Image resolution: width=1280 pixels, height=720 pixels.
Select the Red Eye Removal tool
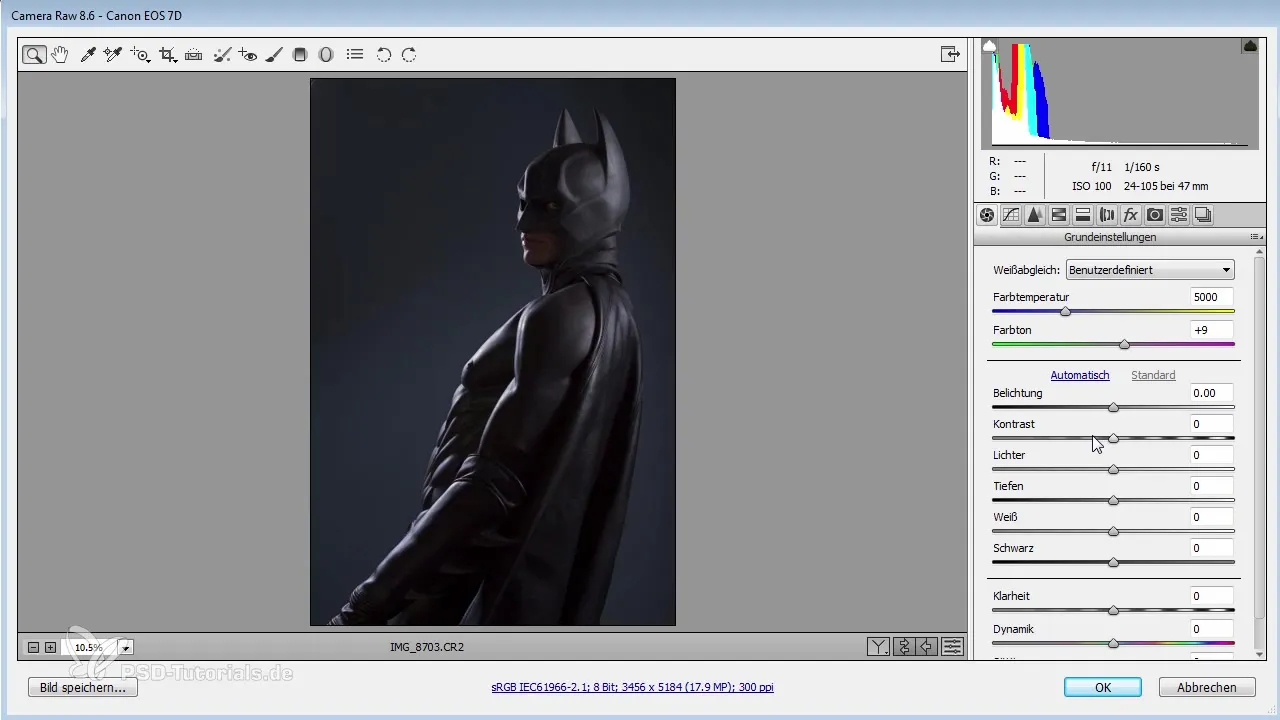coord(248,55)
